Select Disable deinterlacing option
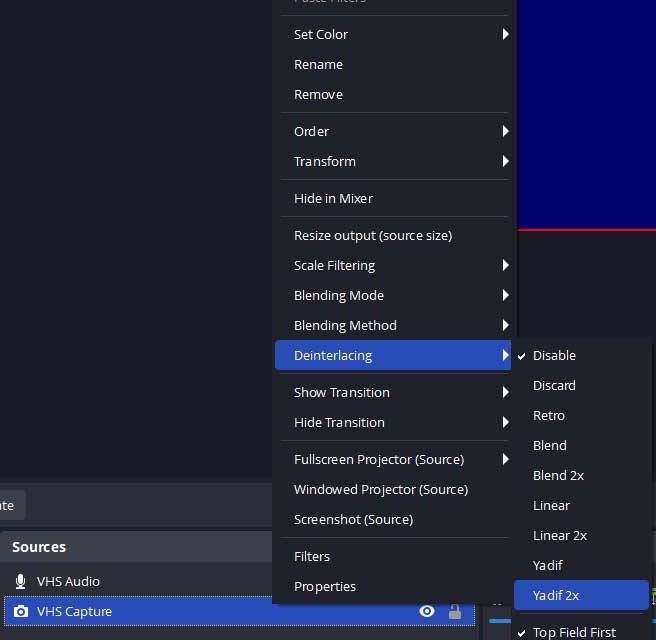Image resolution: width=656 pixels, height=640 pixels. (x=554, y=355)
